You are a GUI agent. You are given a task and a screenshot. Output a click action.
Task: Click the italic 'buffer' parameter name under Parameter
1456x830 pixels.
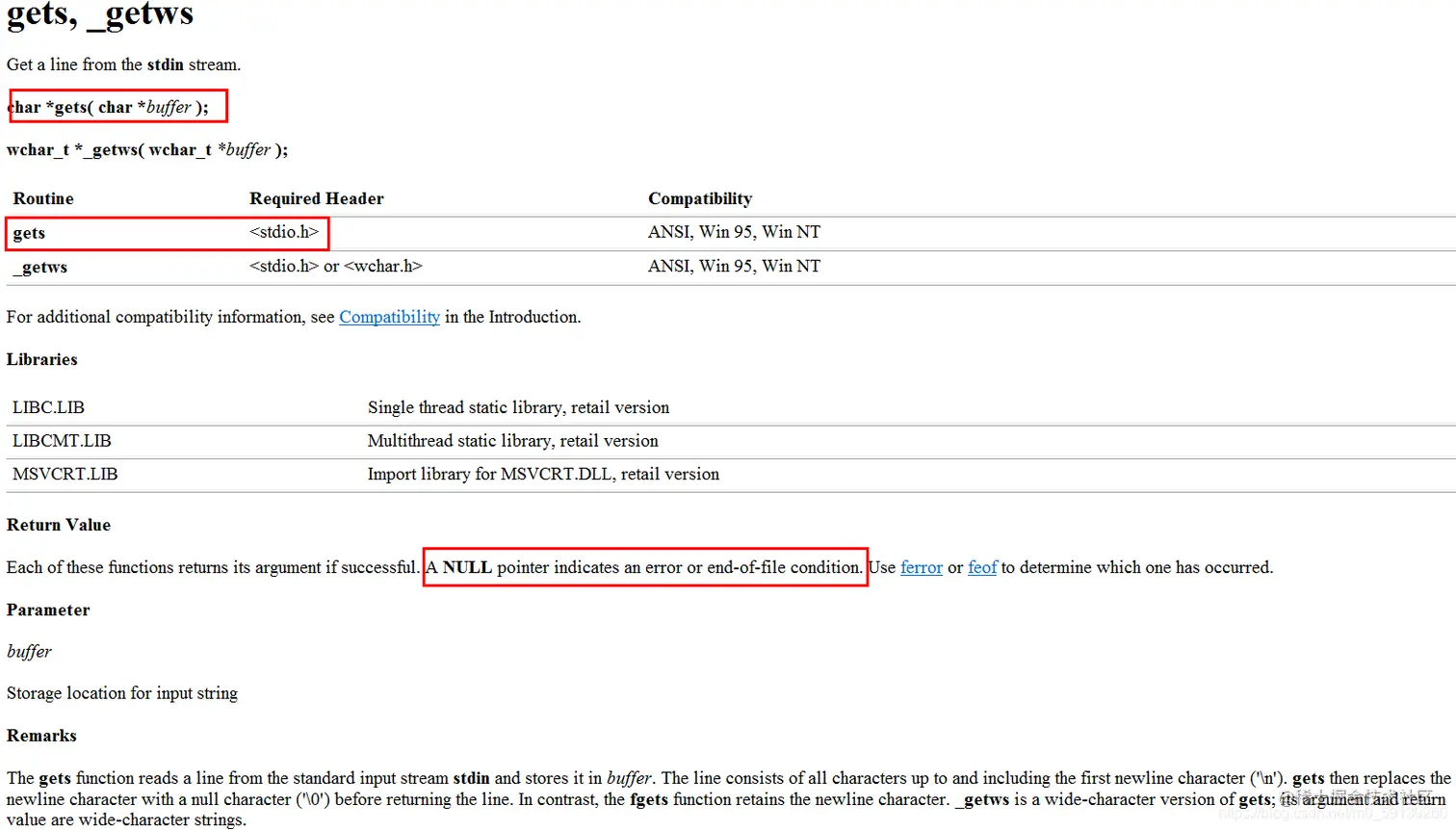(x=29, y=652)
